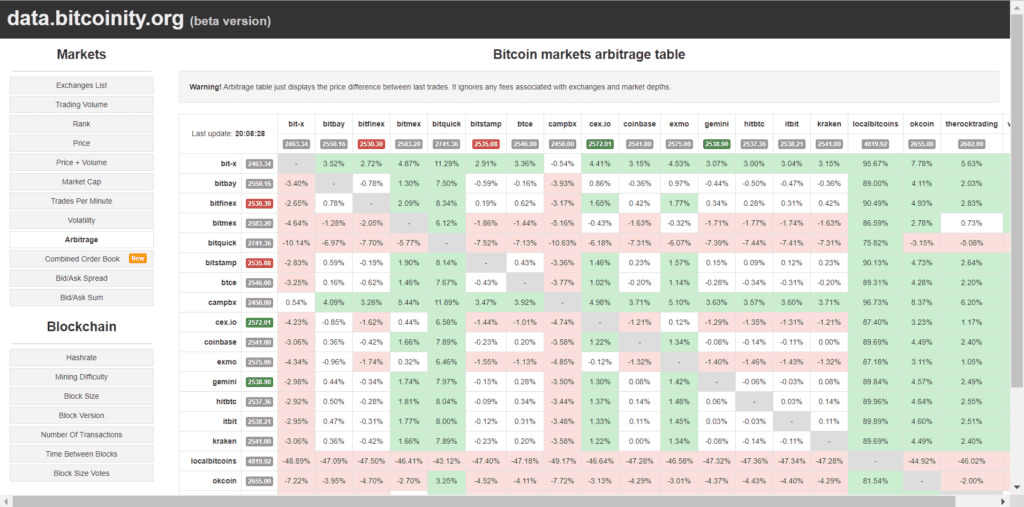View the Hashrate chart

[x=82, y=357]
